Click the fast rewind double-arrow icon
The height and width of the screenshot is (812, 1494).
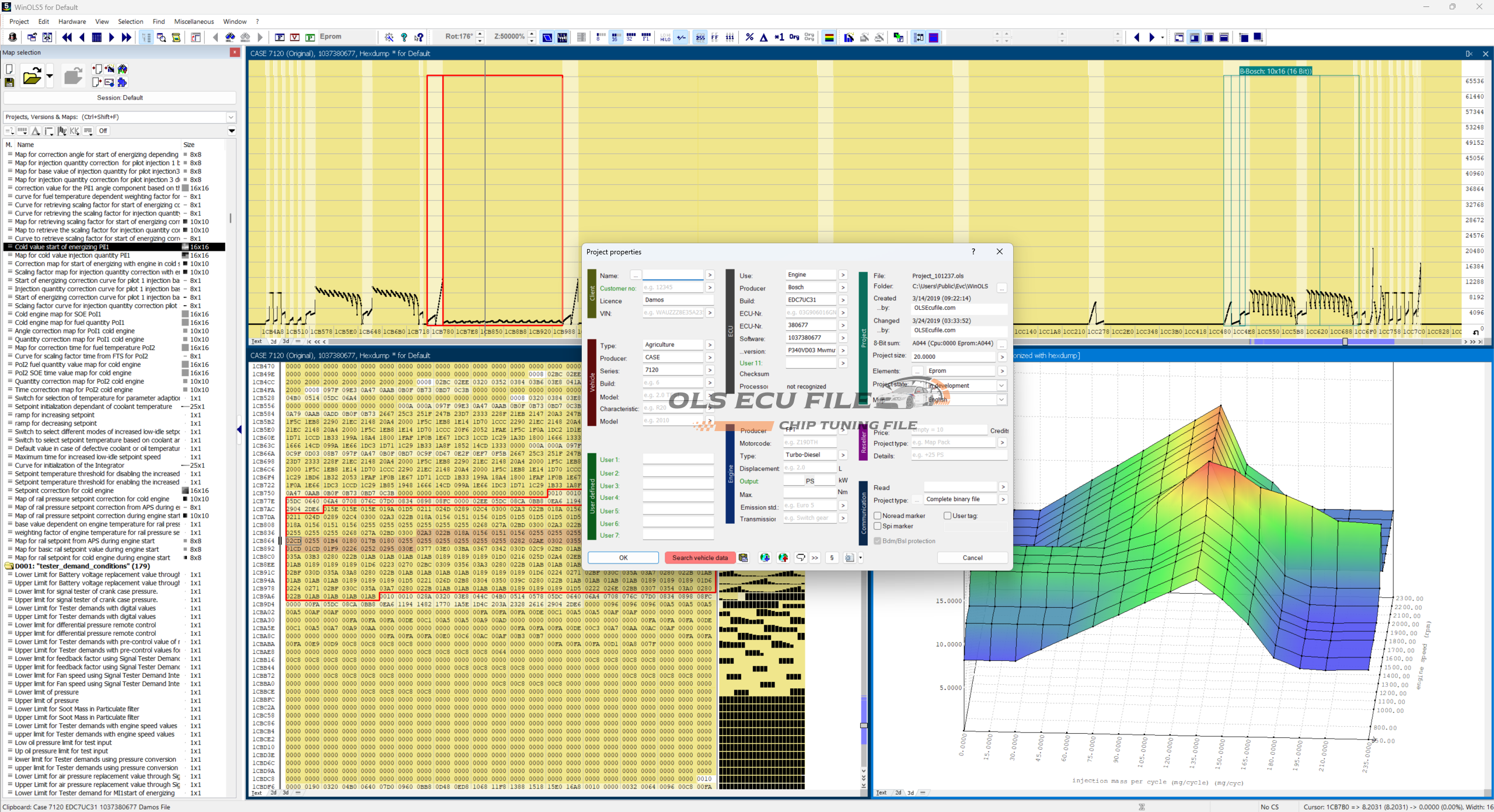click(x=67, y=37)
